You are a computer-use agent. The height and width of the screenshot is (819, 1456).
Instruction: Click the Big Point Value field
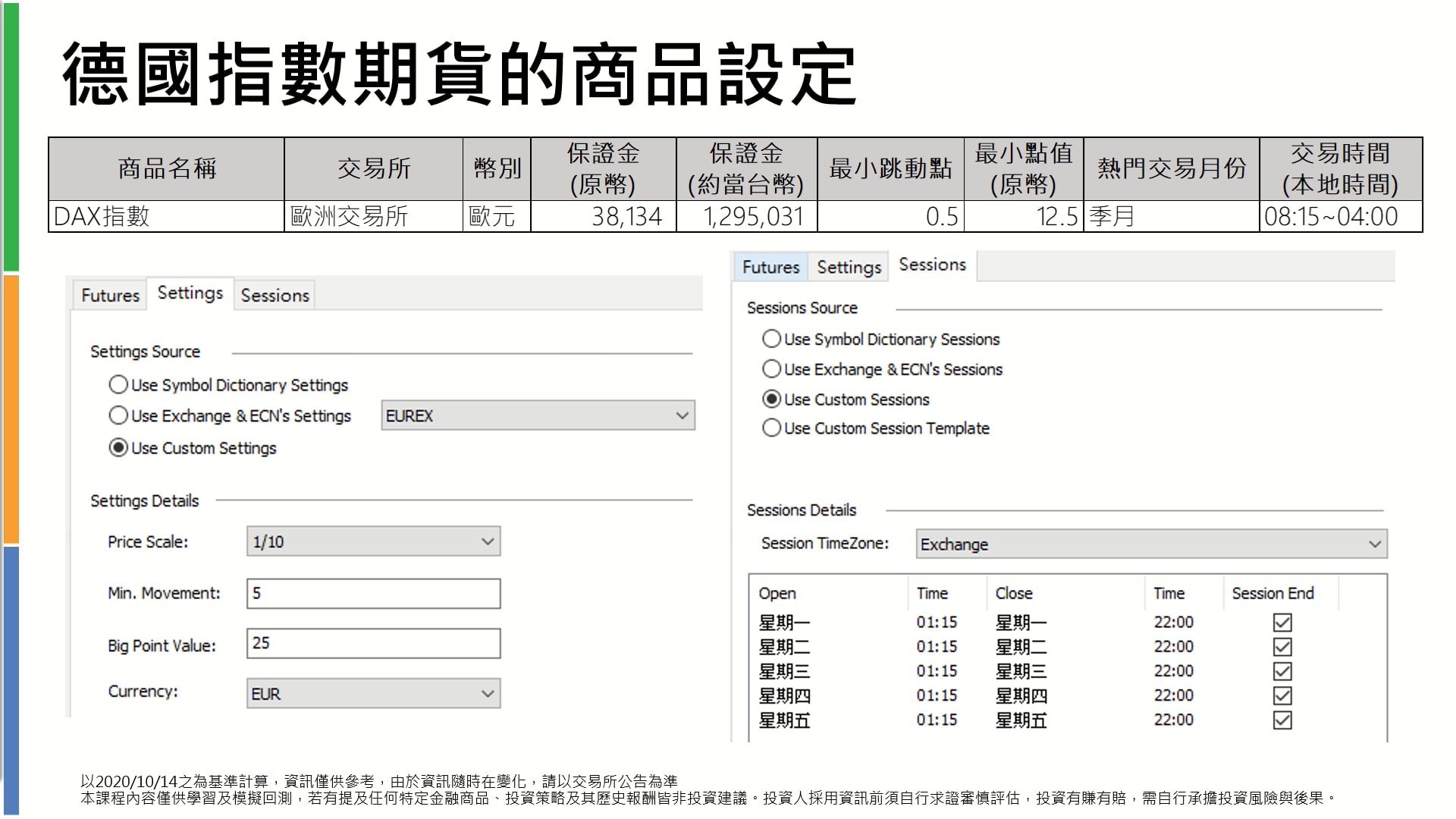pos(373,643)
